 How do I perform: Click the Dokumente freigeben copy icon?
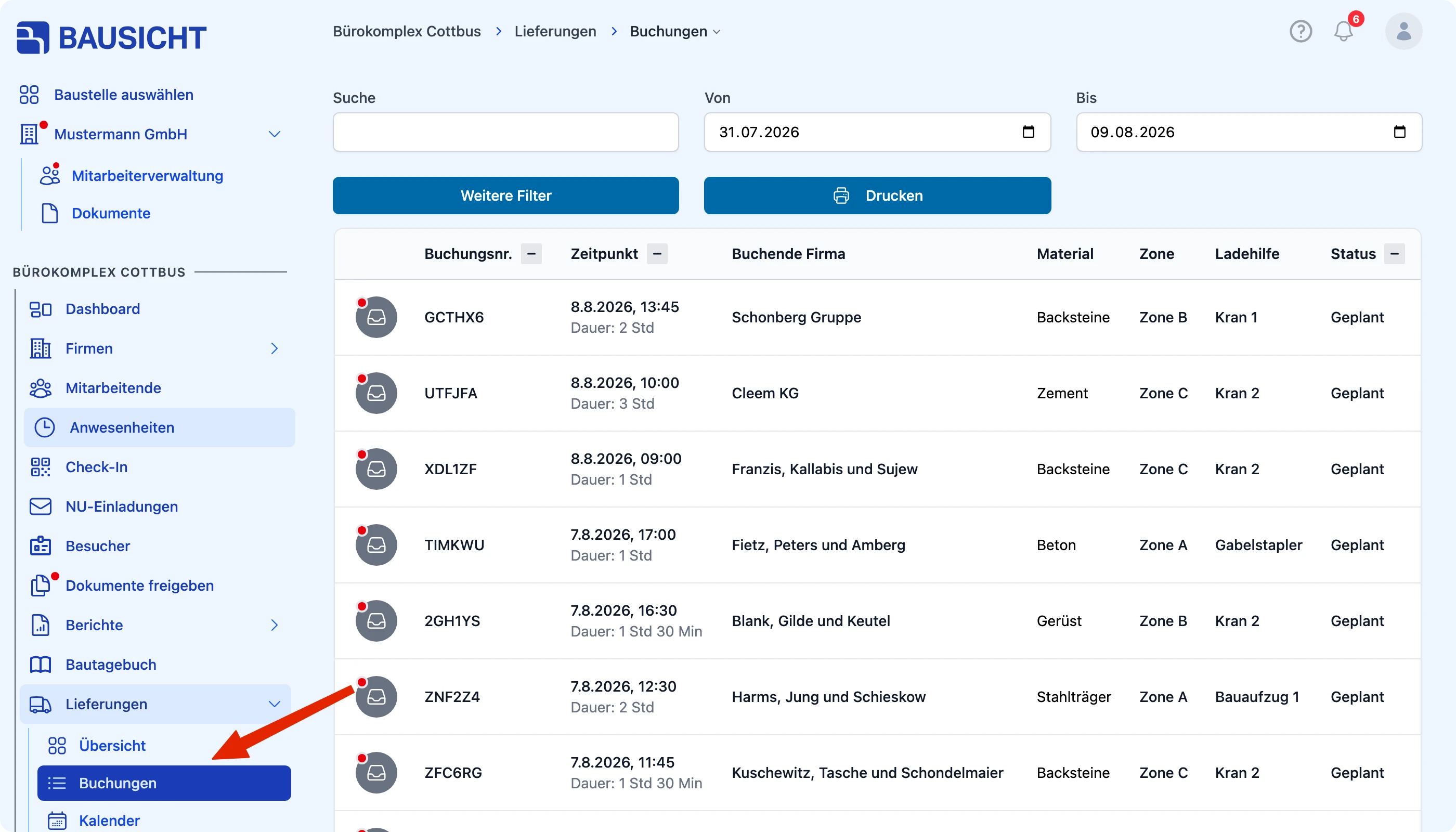click(41, 585)
